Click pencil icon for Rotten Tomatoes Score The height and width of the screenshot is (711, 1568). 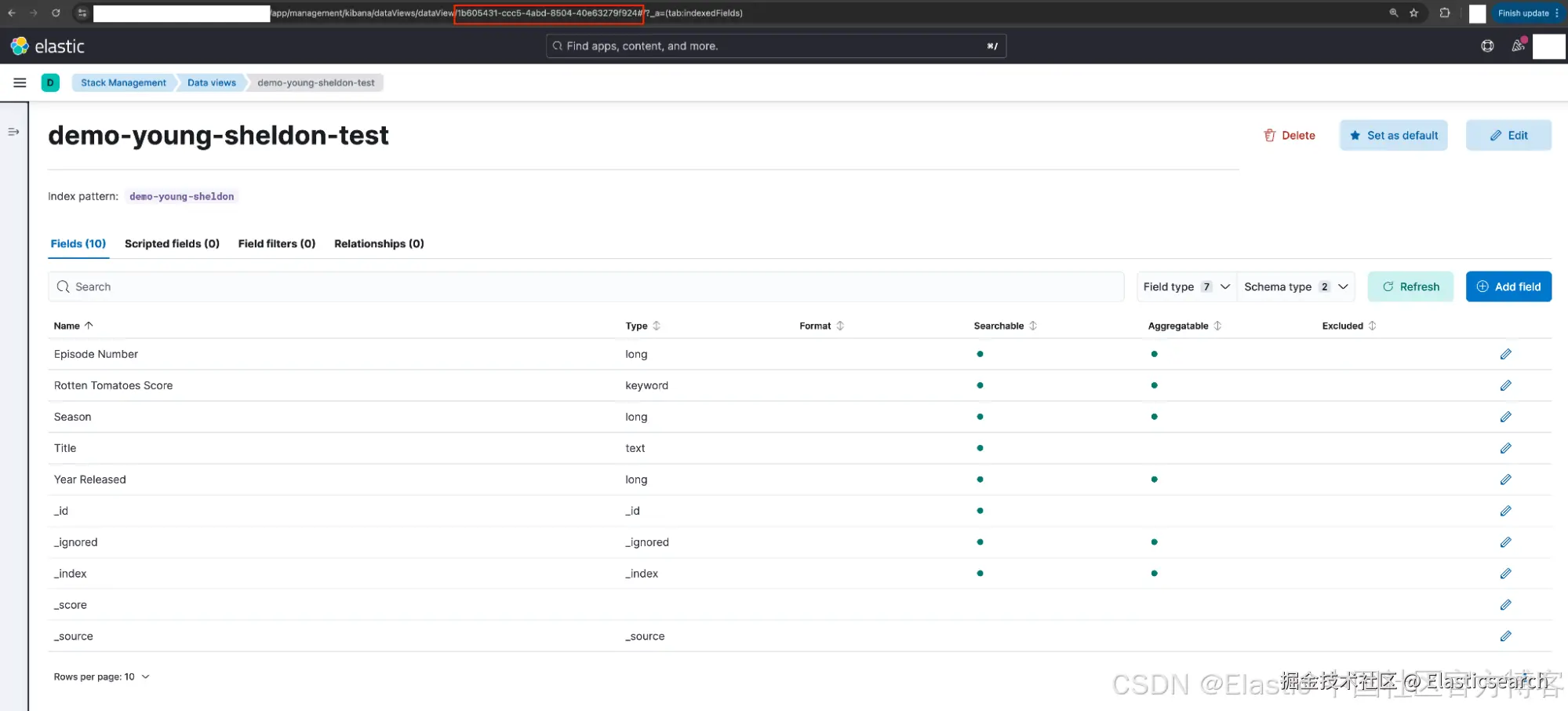pos(1505,385)
